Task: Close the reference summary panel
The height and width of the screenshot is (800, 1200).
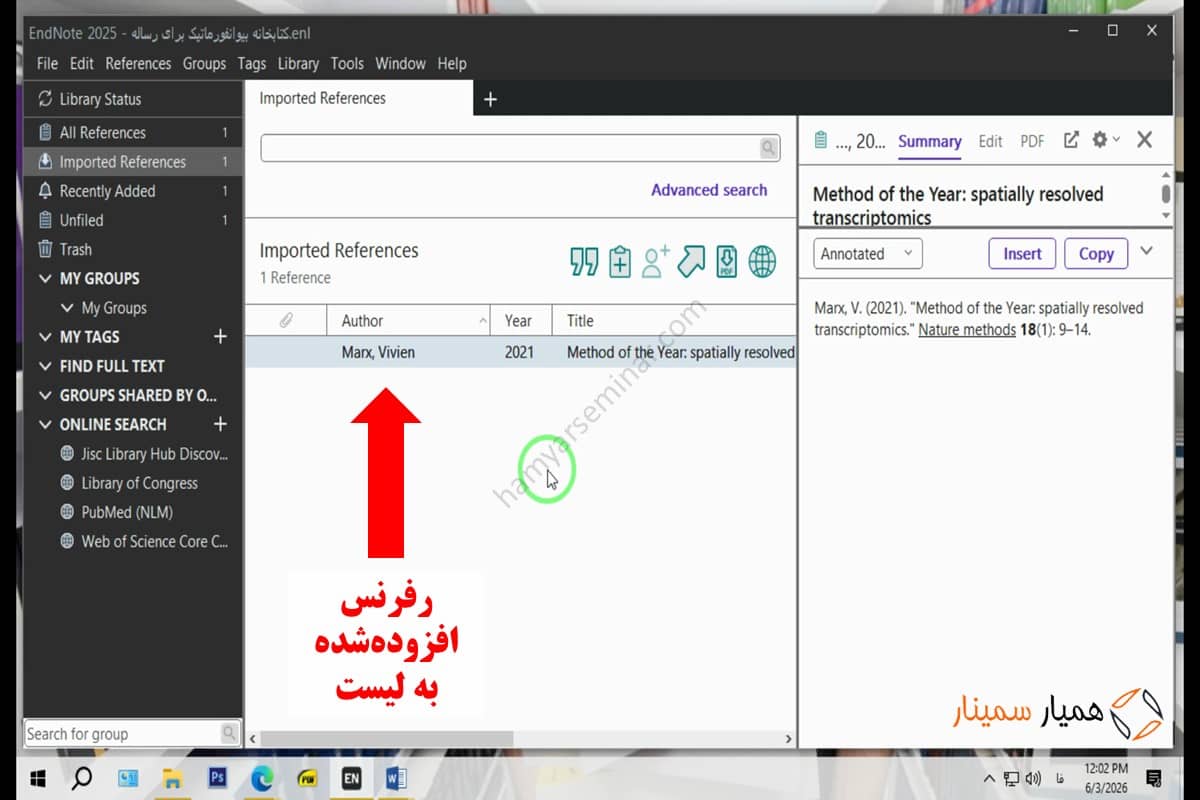Action: (1145, 141)
